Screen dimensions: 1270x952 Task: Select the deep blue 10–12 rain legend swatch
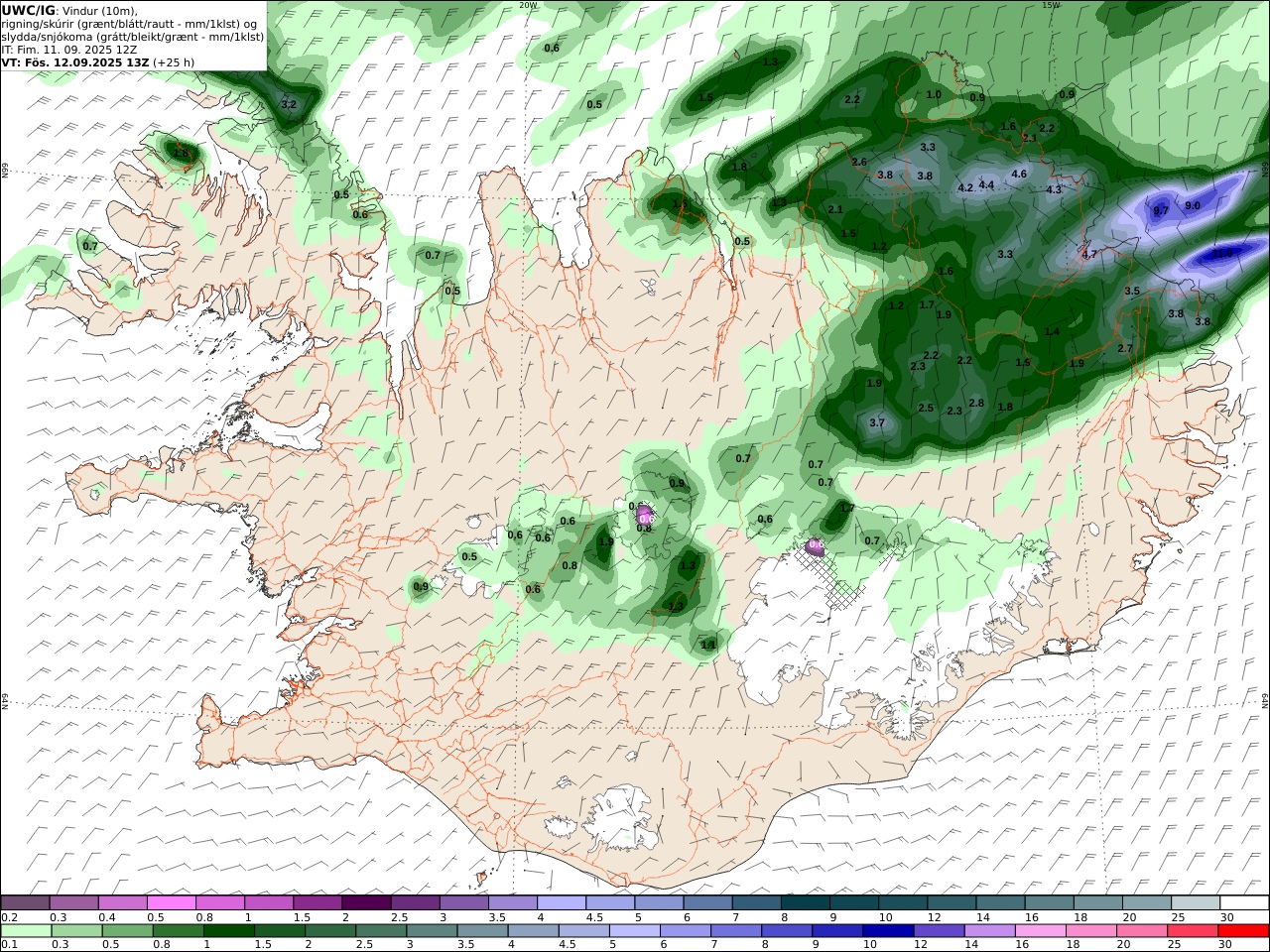tap(889, 931)
